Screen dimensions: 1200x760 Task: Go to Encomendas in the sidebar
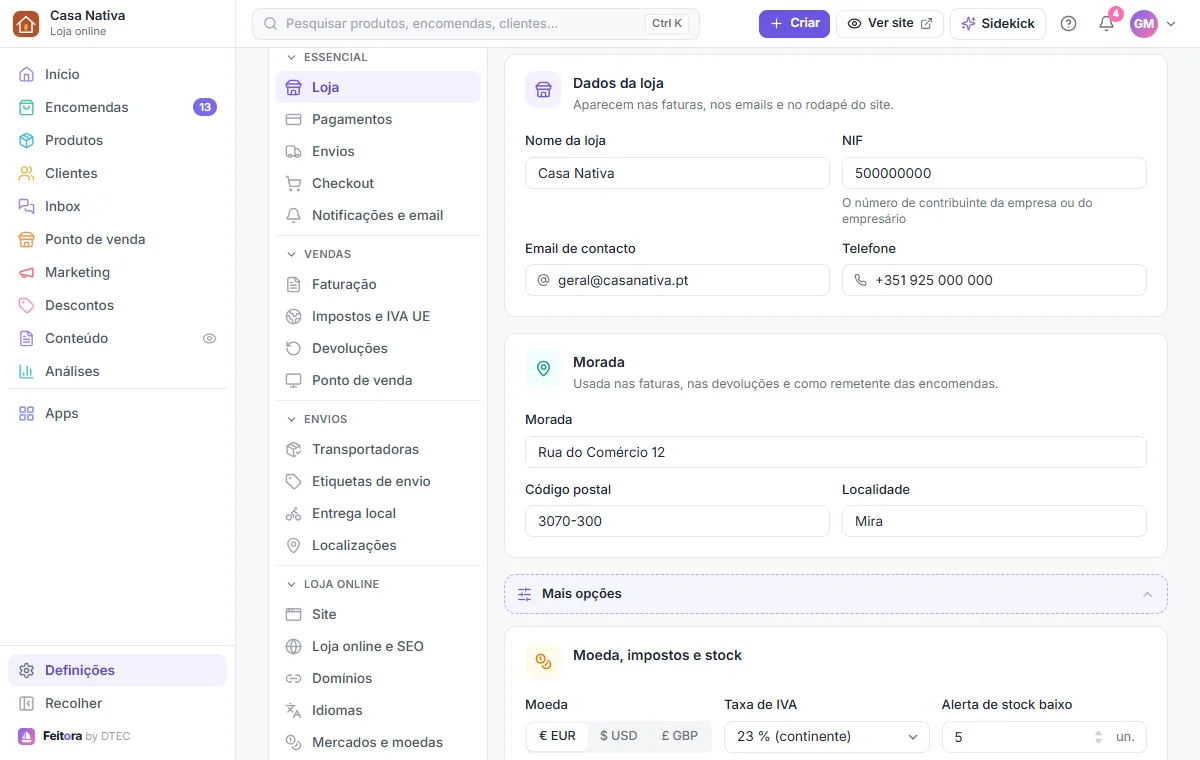[117, 107]
